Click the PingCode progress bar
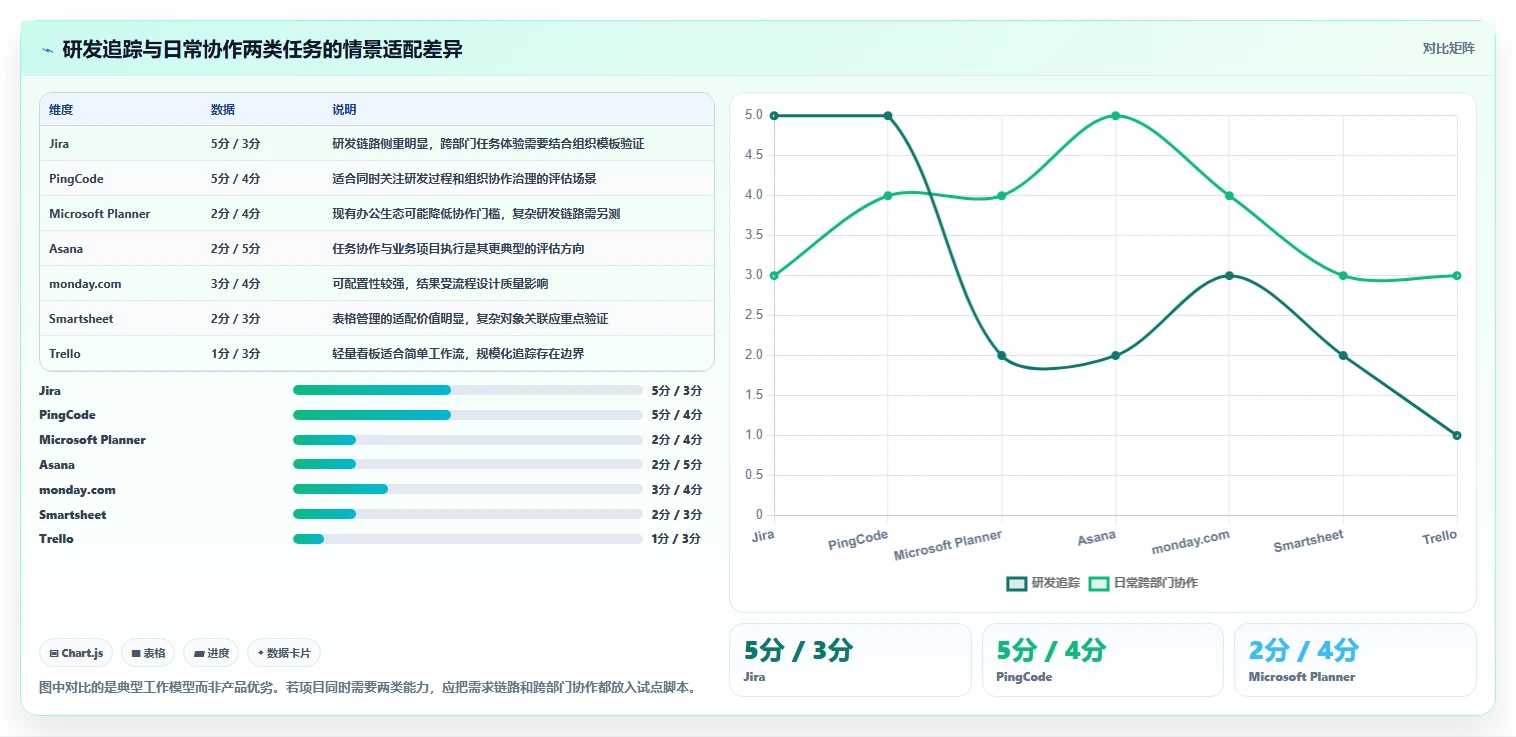This screenshot has height=737, width=1516. point(467,415)
